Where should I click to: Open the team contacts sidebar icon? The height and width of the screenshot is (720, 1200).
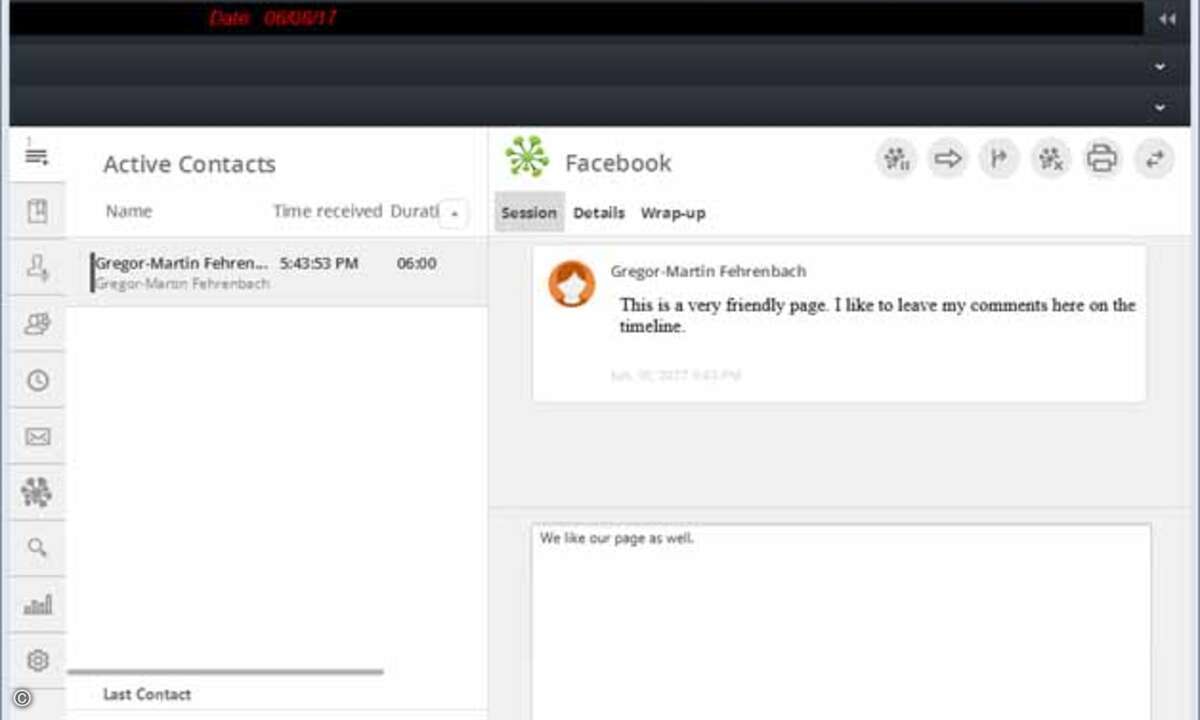pyautogui.click(x=37, y=323)
